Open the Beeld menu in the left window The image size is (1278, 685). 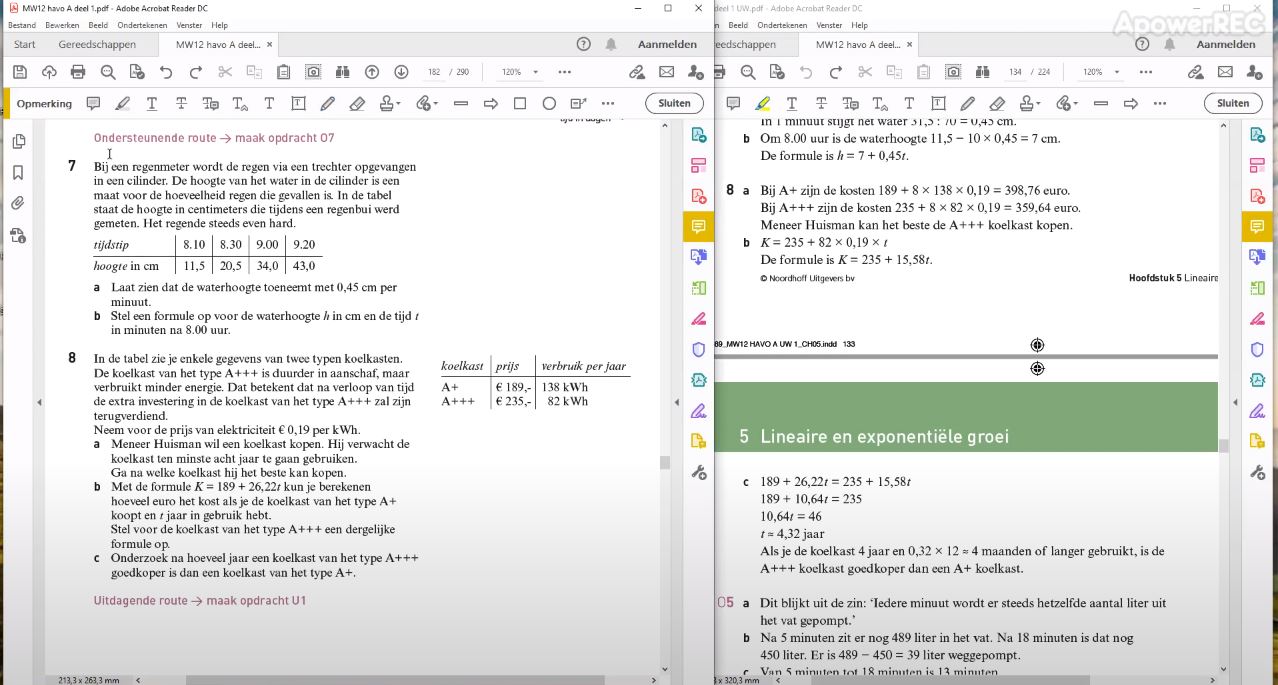(99, 25)
